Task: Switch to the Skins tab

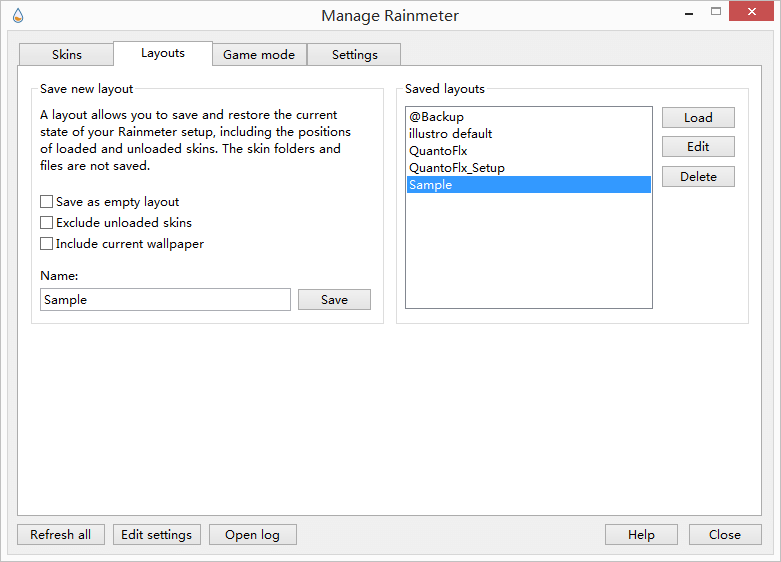Action: tap(66, 54)
